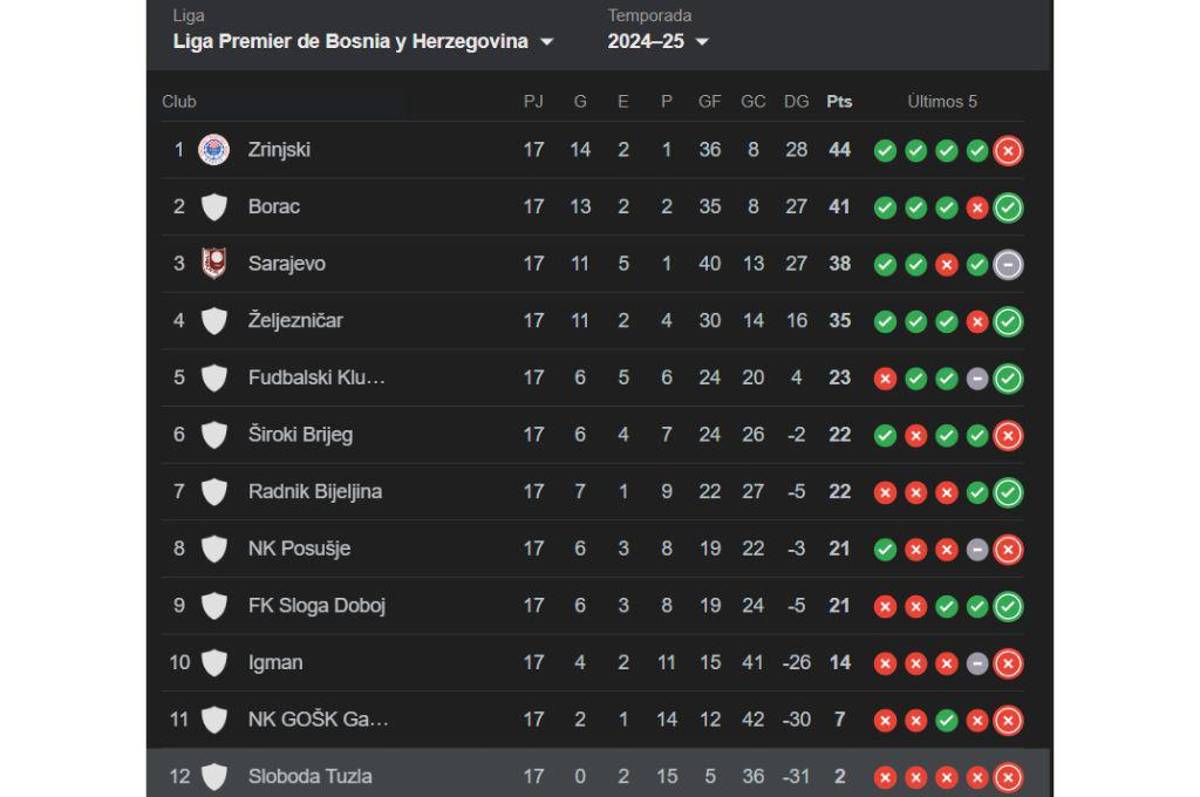Image resolution: width=1200 pixels, height=797 pixels.
Task: Click Željezničar's most recent win icon
Action: click(x=1008, y=322)
